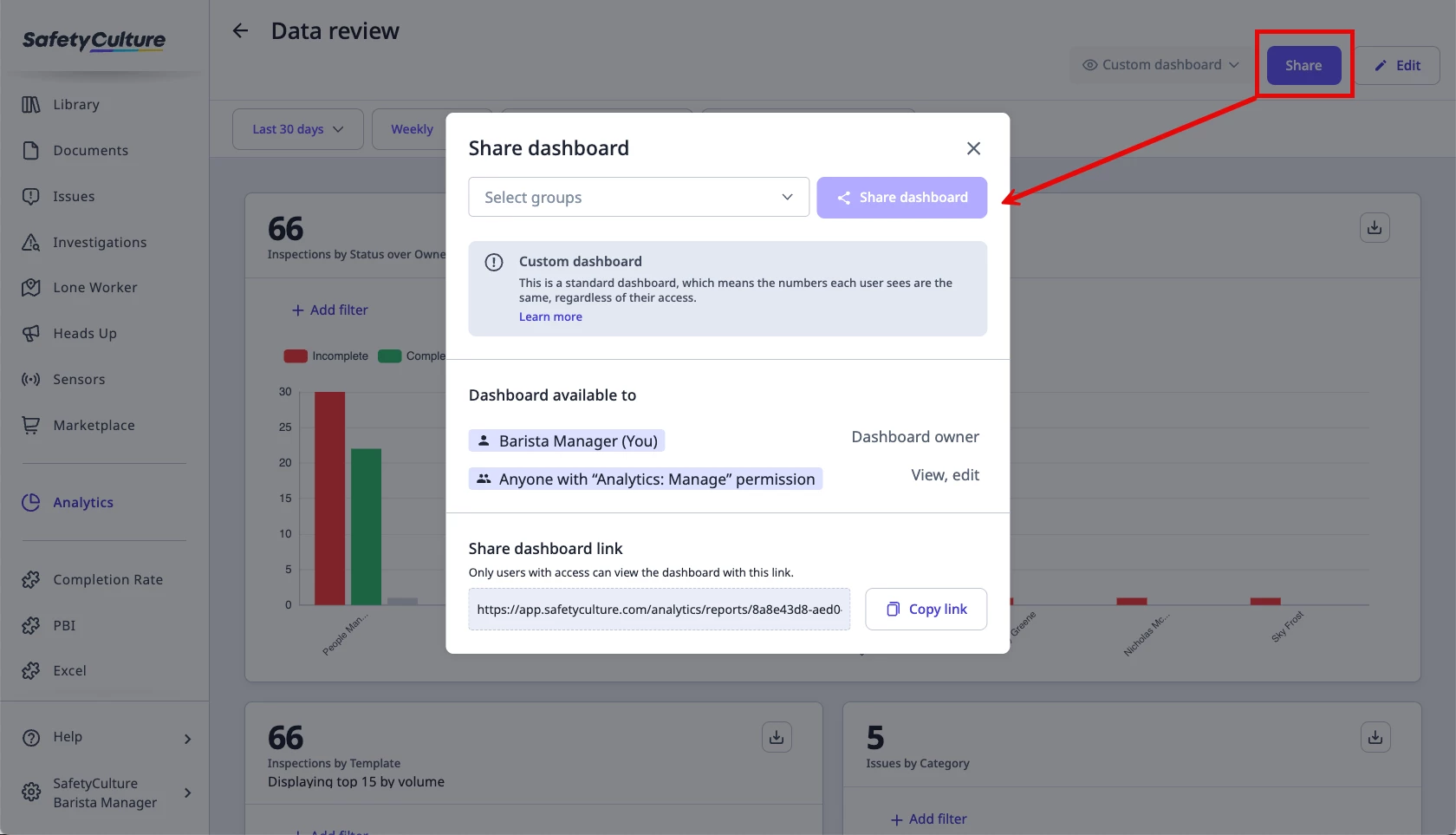Open the Select groups dropdown
This screenshot has width=1456, height=835.
(639, 197)
